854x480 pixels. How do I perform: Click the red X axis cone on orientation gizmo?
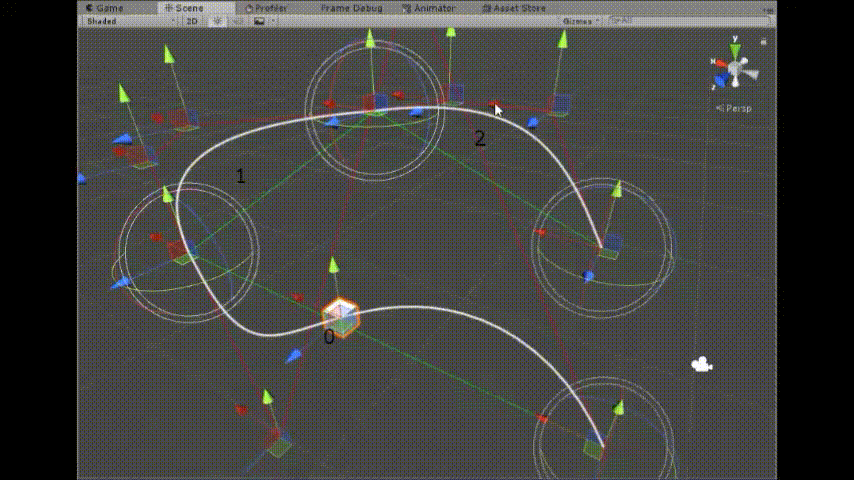pyautogui.click(x=721, y=64)
